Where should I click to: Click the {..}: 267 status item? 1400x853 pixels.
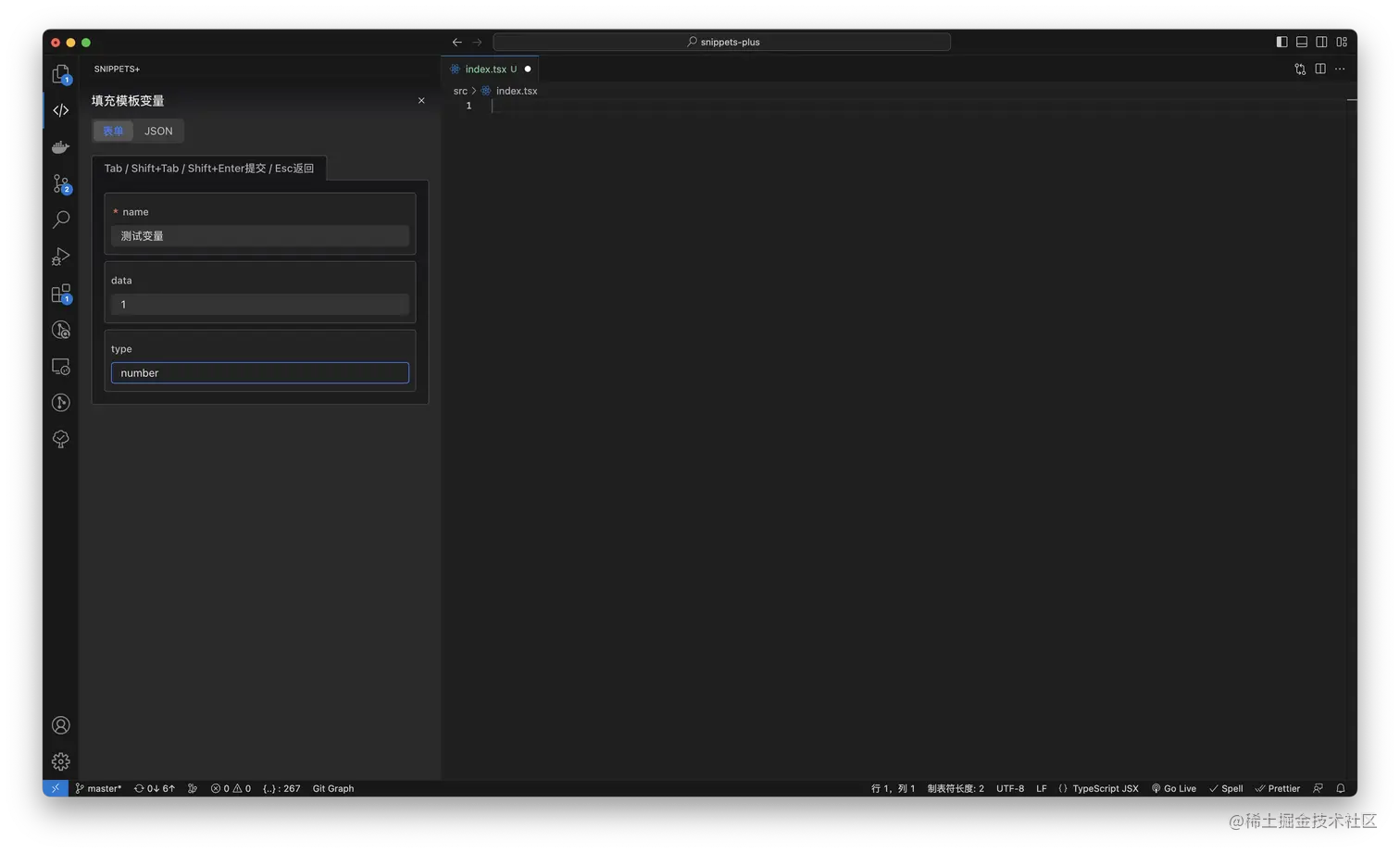point(281,788)
